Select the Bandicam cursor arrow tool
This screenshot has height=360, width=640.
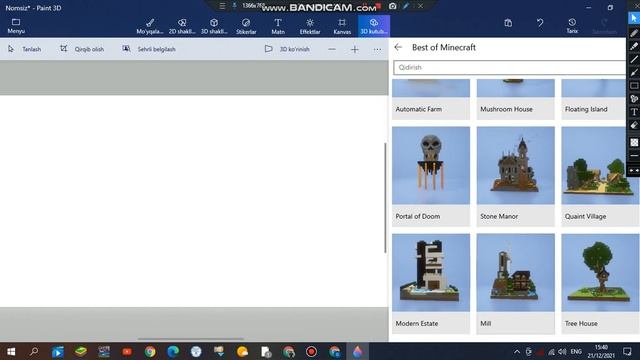(633, 18)
